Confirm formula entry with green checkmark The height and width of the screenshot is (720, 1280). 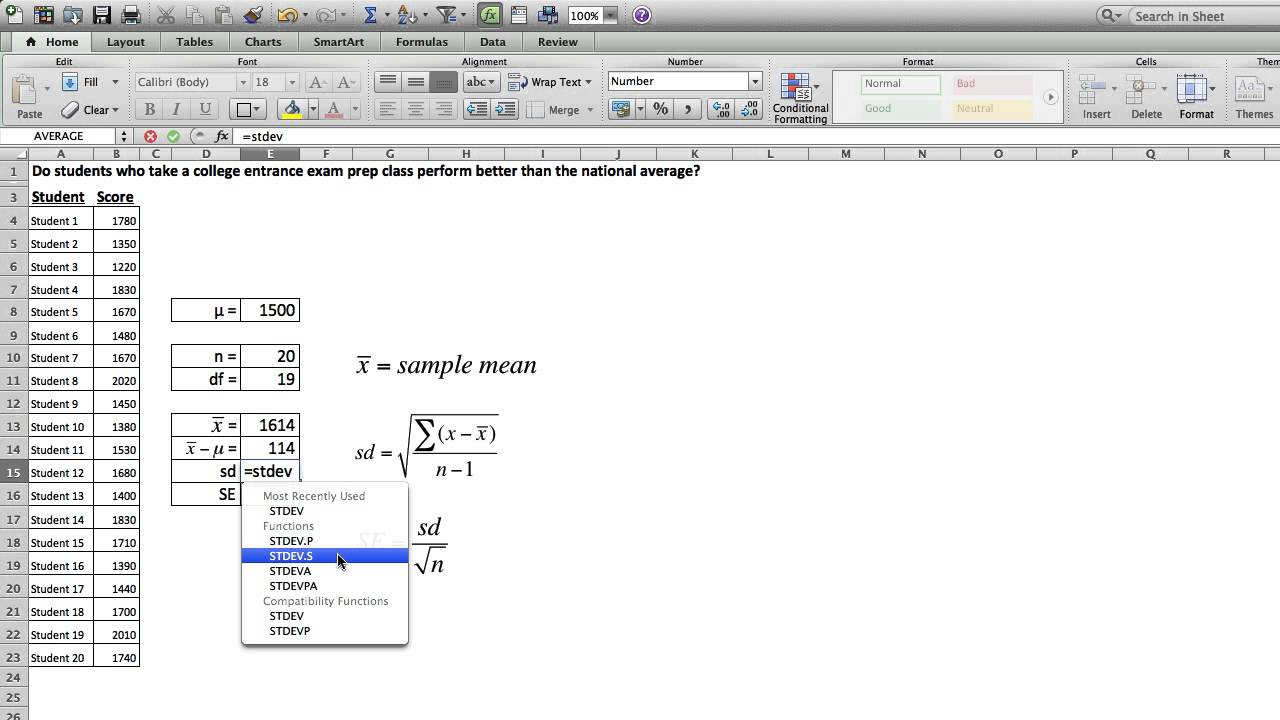pyautogui.click(x=173, y=136)
